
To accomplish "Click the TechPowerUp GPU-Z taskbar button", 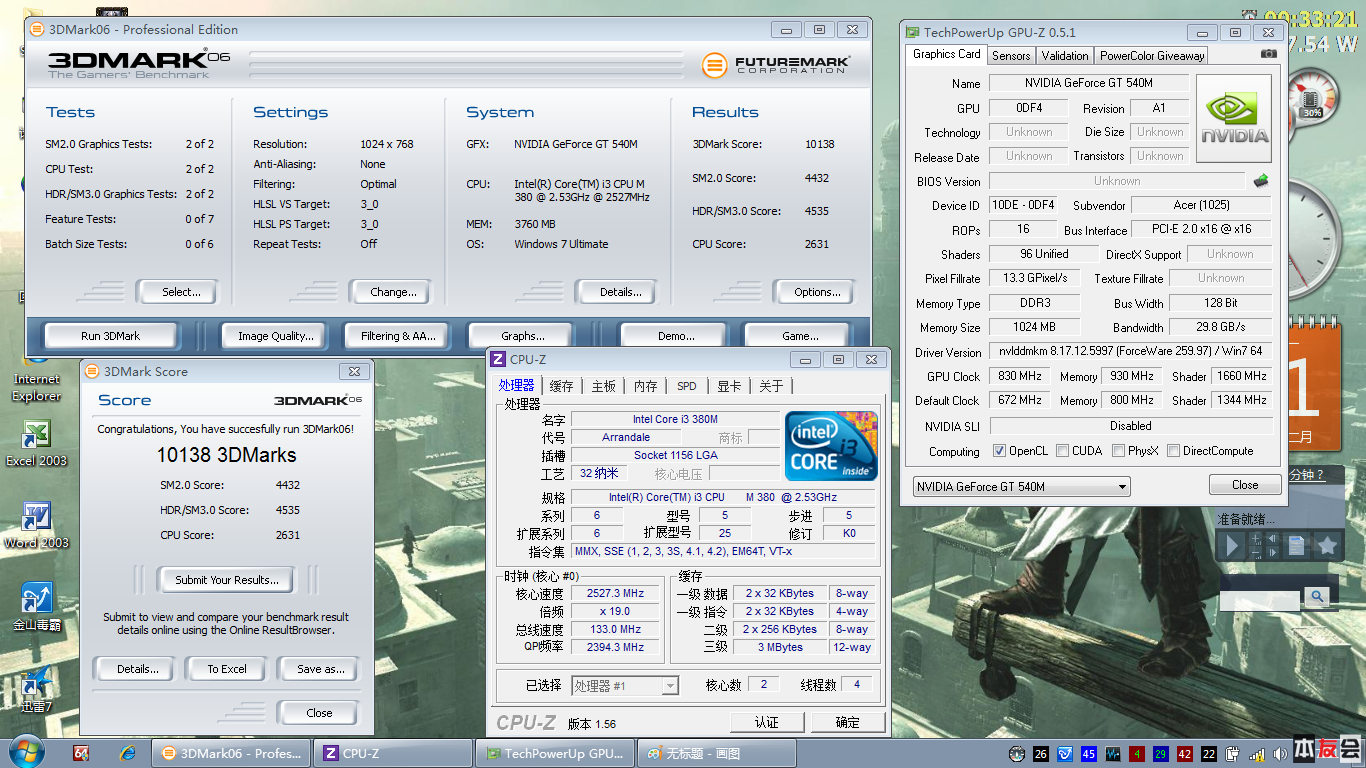I will click(555, 754).
